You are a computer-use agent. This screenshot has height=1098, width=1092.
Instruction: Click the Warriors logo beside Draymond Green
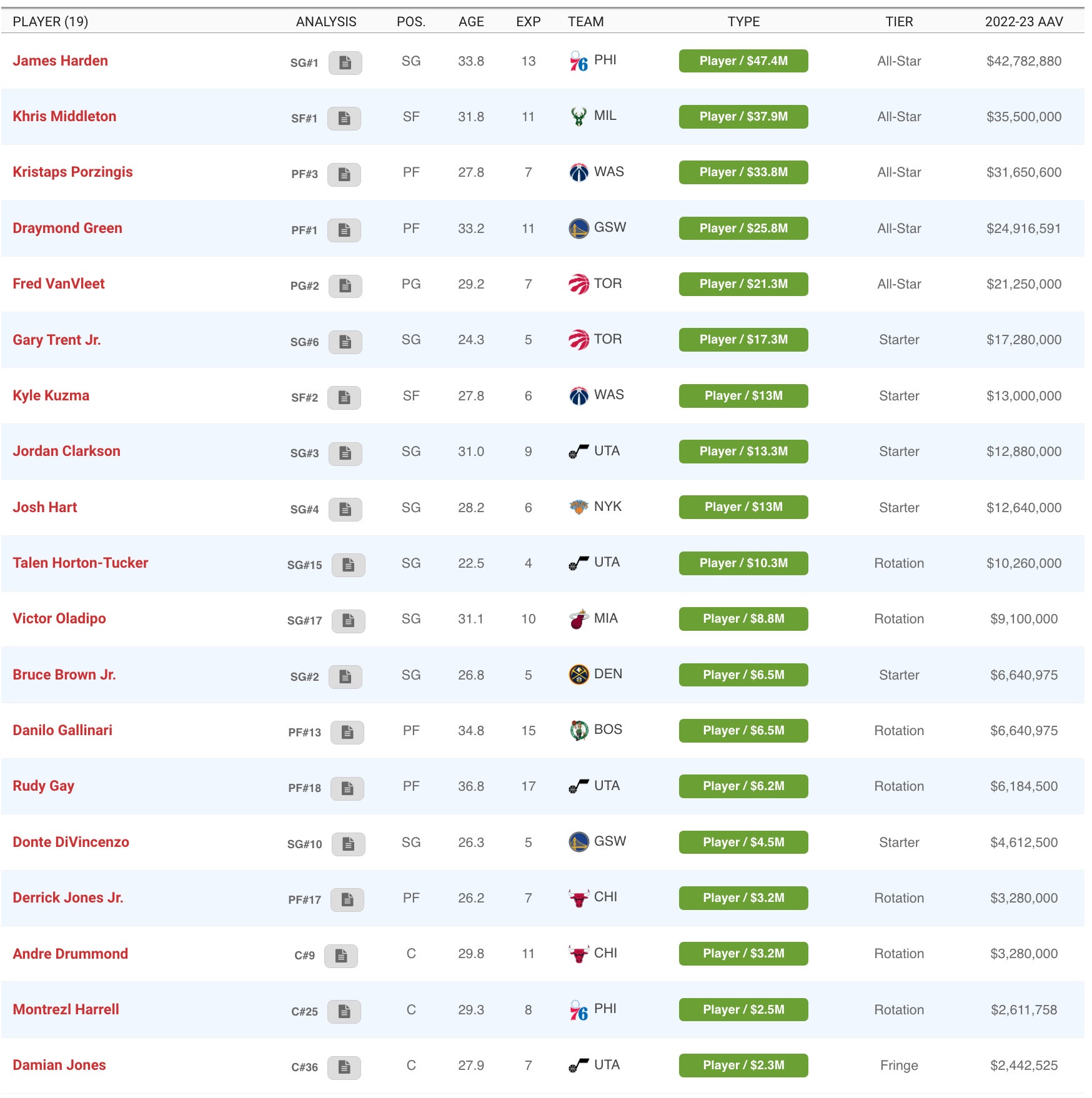tap(578, 229)
